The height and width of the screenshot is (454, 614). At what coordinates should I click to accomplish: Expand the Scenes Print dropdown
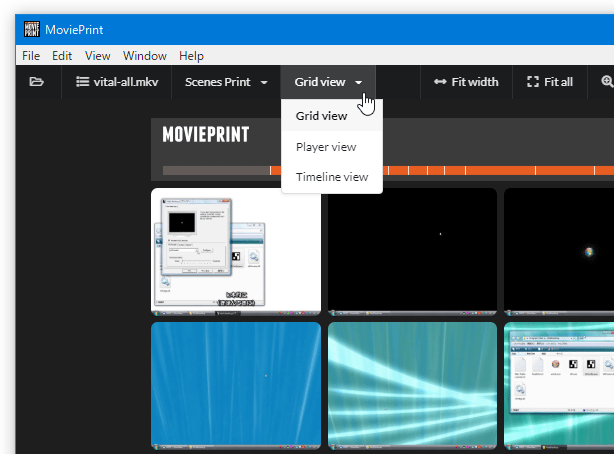(x=226, y=82)
